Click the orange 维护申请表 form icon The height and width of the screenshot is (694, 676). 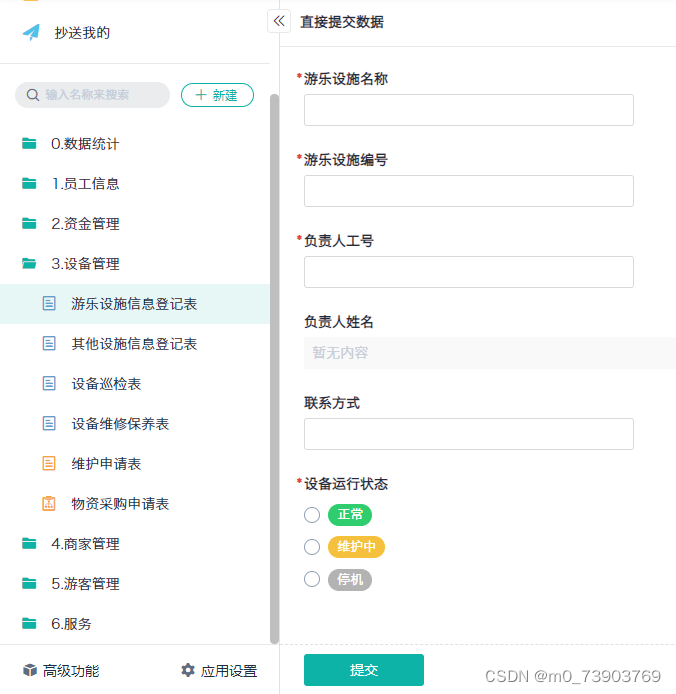point(49,463)
